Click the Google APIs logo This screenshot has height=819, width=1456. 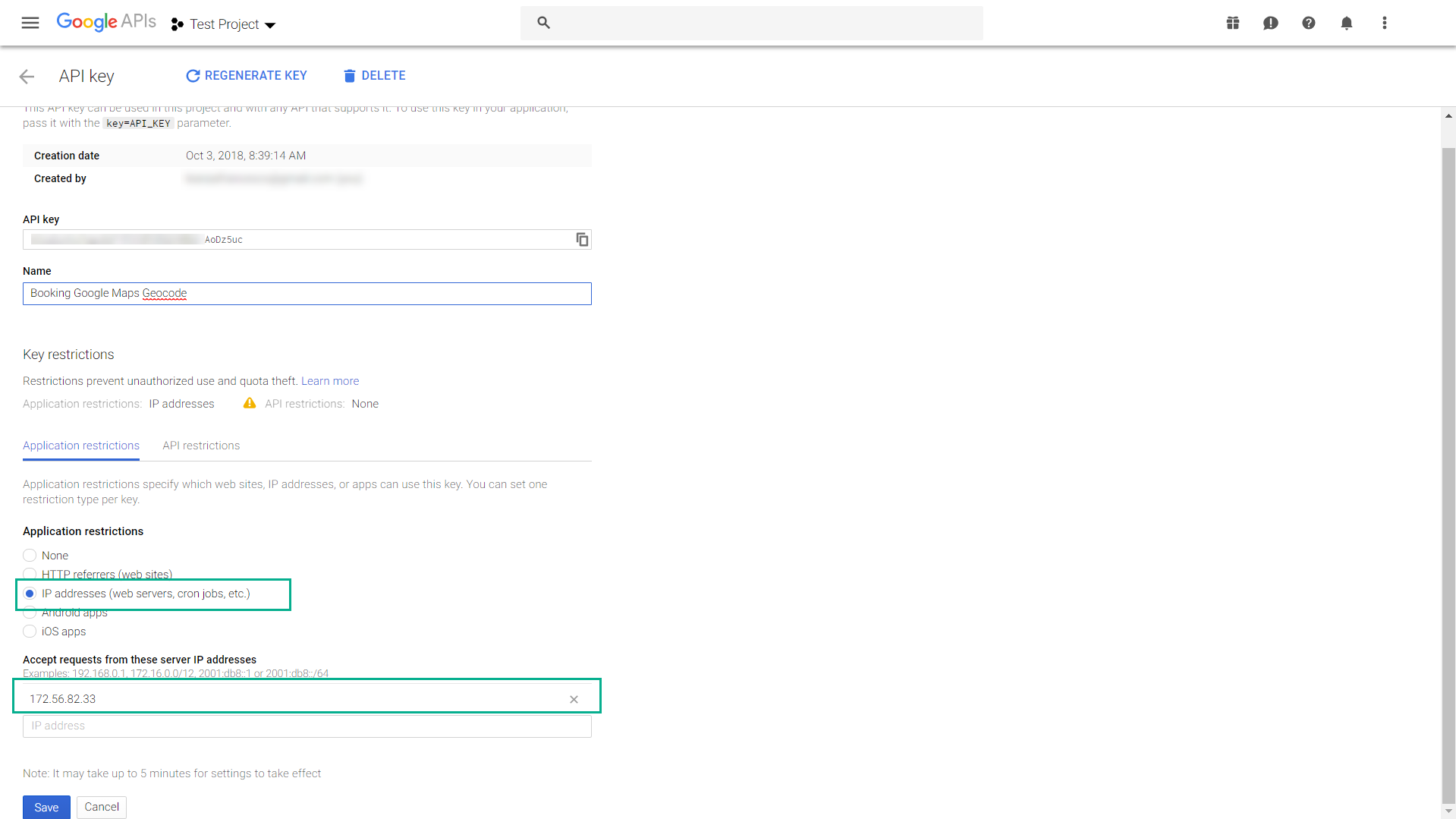pyautogui.click(x=106, y=22)
